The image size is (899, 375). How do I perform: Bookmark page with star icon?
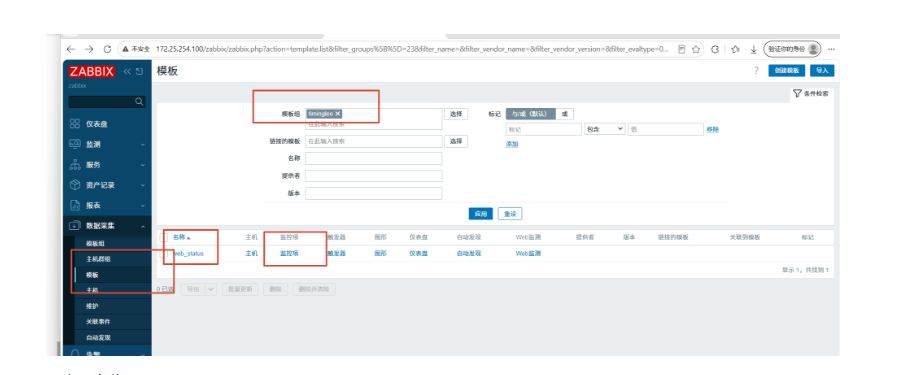[x=696, y=49]
